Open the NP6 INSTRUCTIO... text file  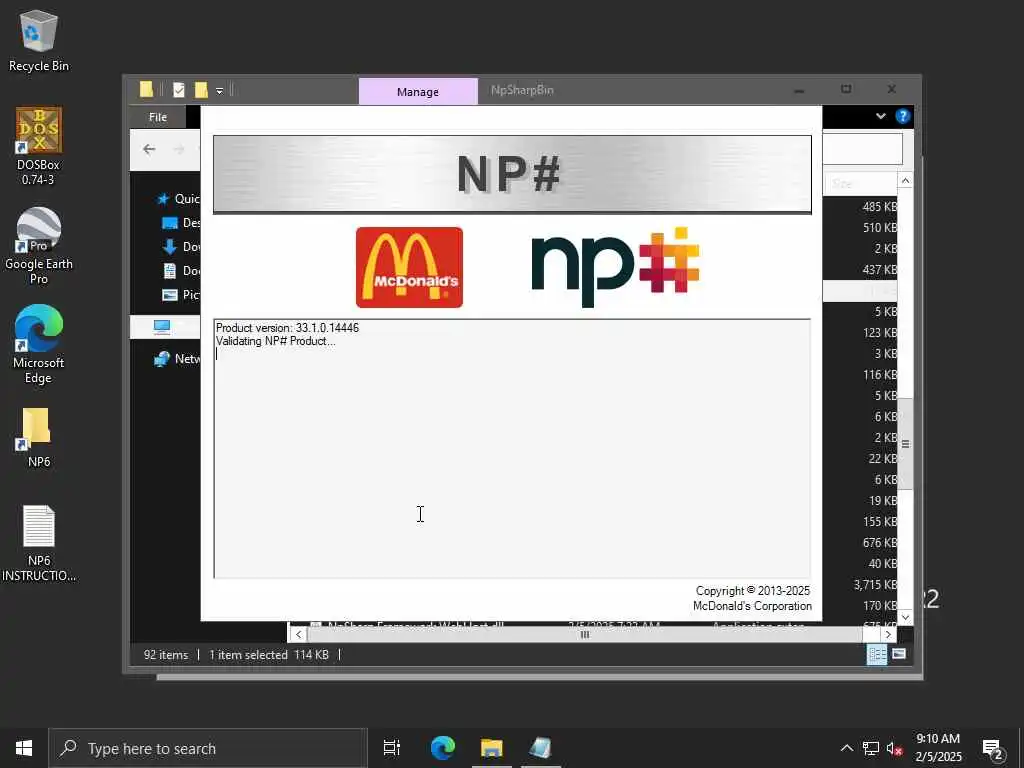39,543
